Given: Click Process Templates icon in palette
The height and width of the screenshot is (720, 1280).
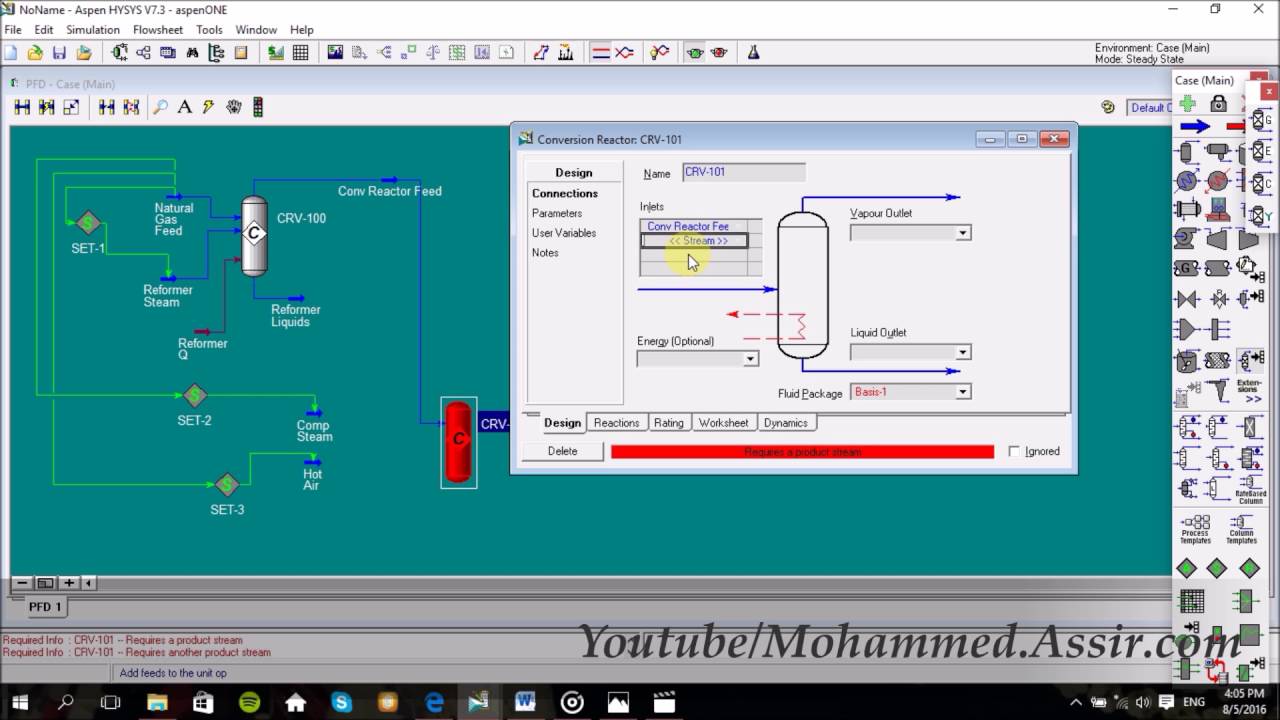Looking at the screenshot, I should click(1196, 530).
